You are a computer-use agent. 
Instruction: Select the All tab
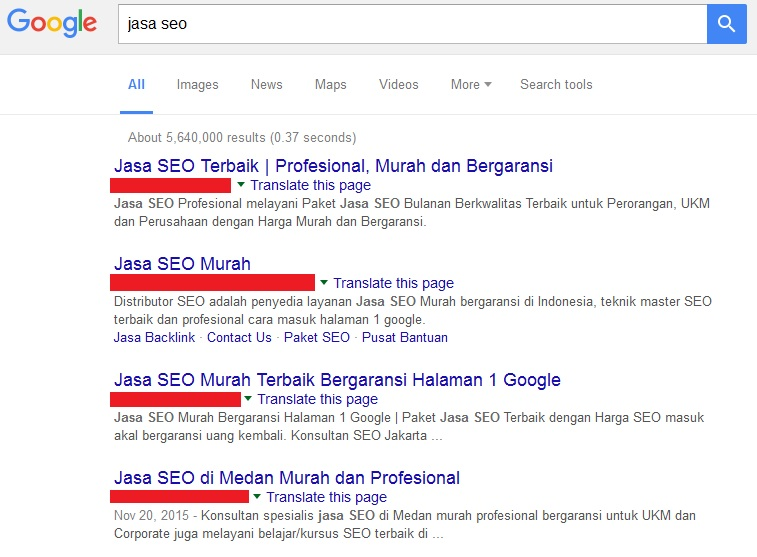136,84
